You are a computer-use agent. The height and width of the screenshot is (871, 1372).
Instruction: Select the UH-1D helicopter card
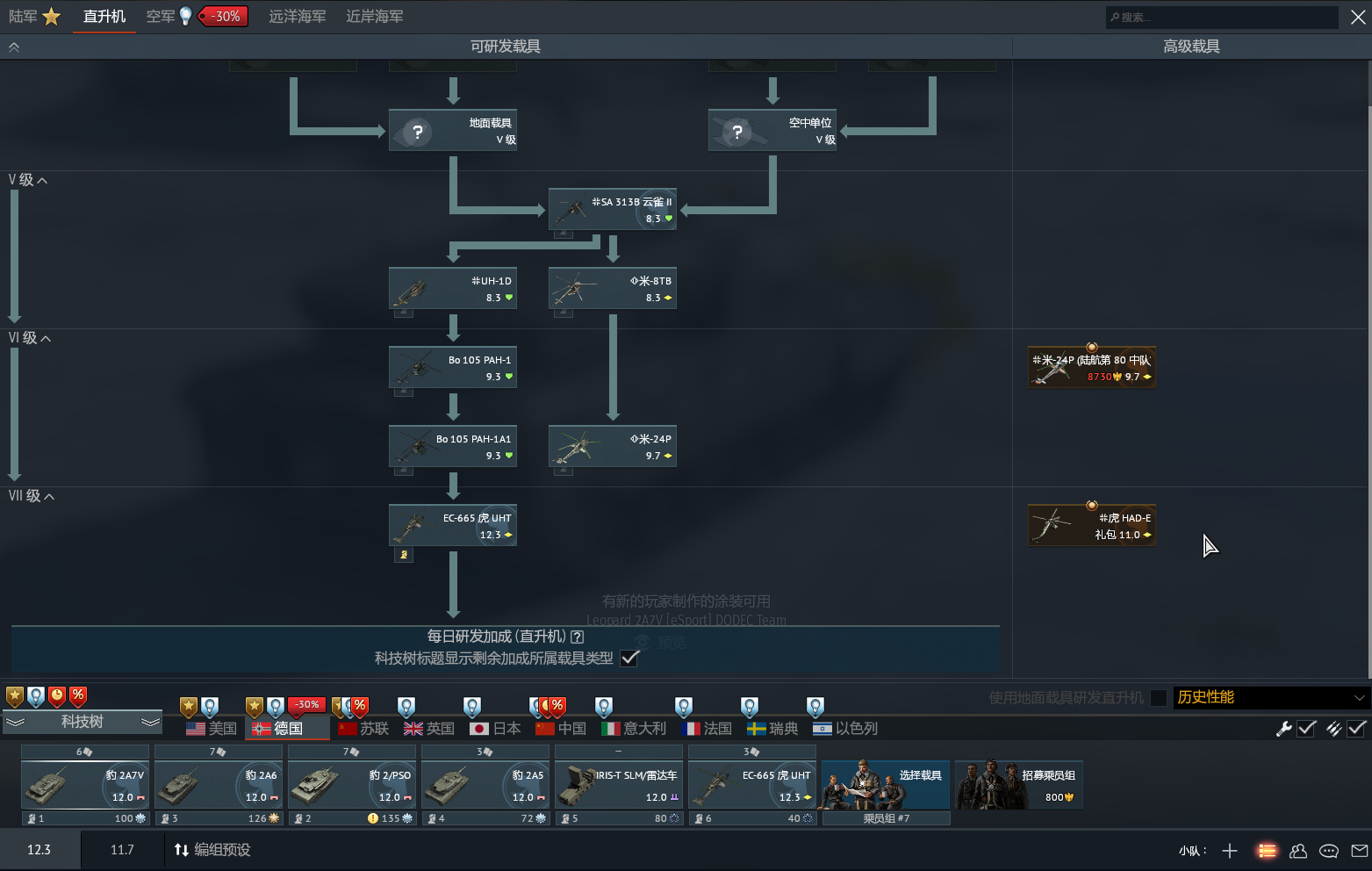coord(453,288)
